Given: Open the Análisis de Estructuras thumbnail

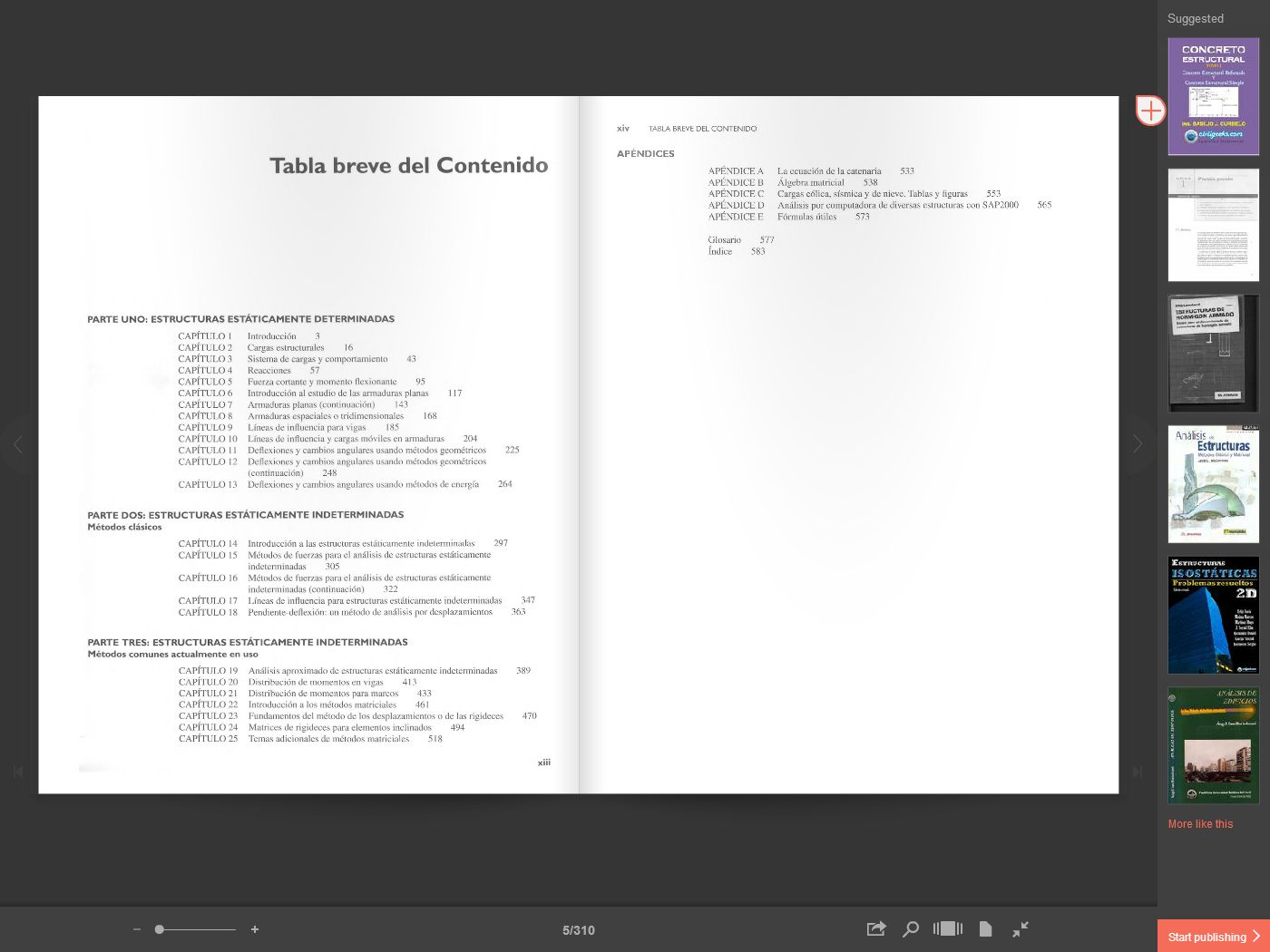Looking at the screenshot, I should (x=1213, y=483).
